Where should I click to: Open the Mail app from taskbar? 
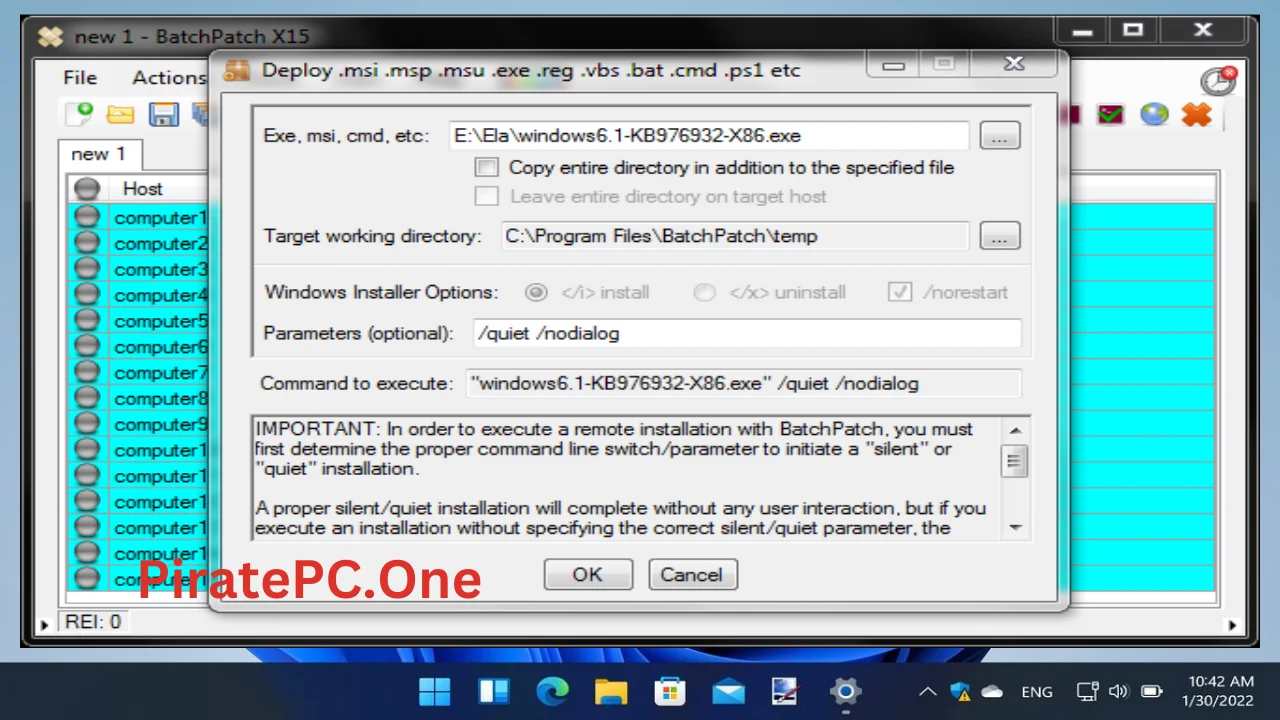(x=728, y=692)
